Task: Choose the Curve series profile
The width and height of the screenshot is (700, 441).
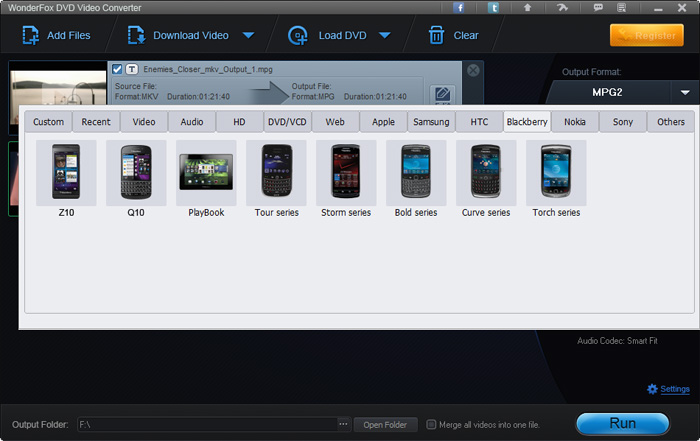Action: [486, 179]
